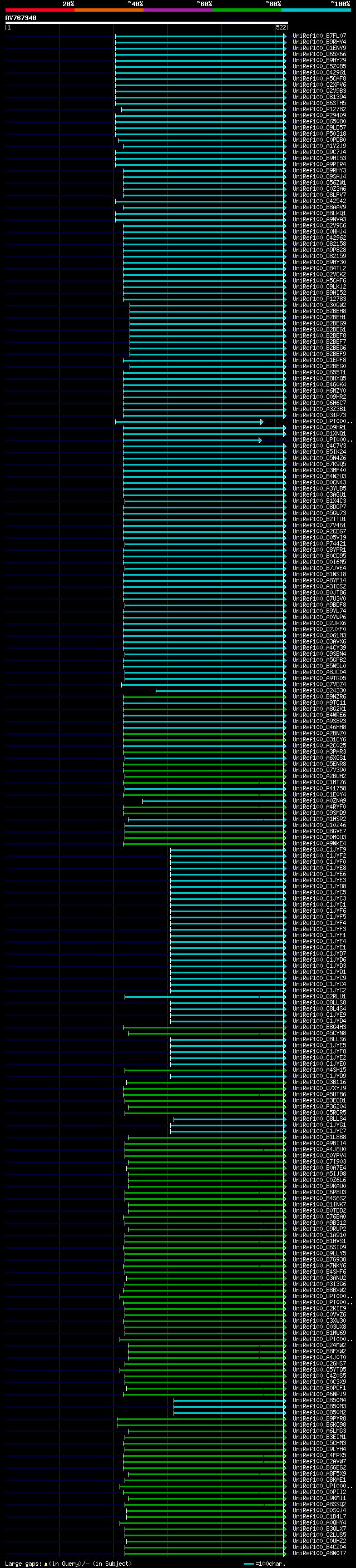Select label UniRef100_B9HI53
This screenshot has height=1568, width=356.
click(319, 159)
